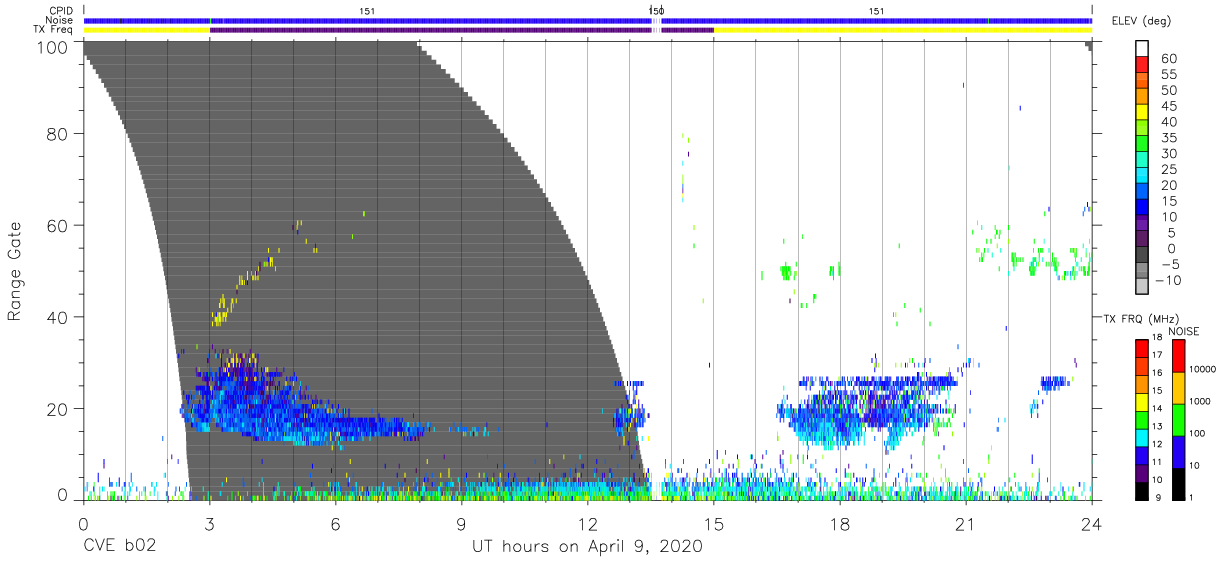Click the y-axis tick label '80'
This screenshot has width=1228, height=567.
click(59, 133)
